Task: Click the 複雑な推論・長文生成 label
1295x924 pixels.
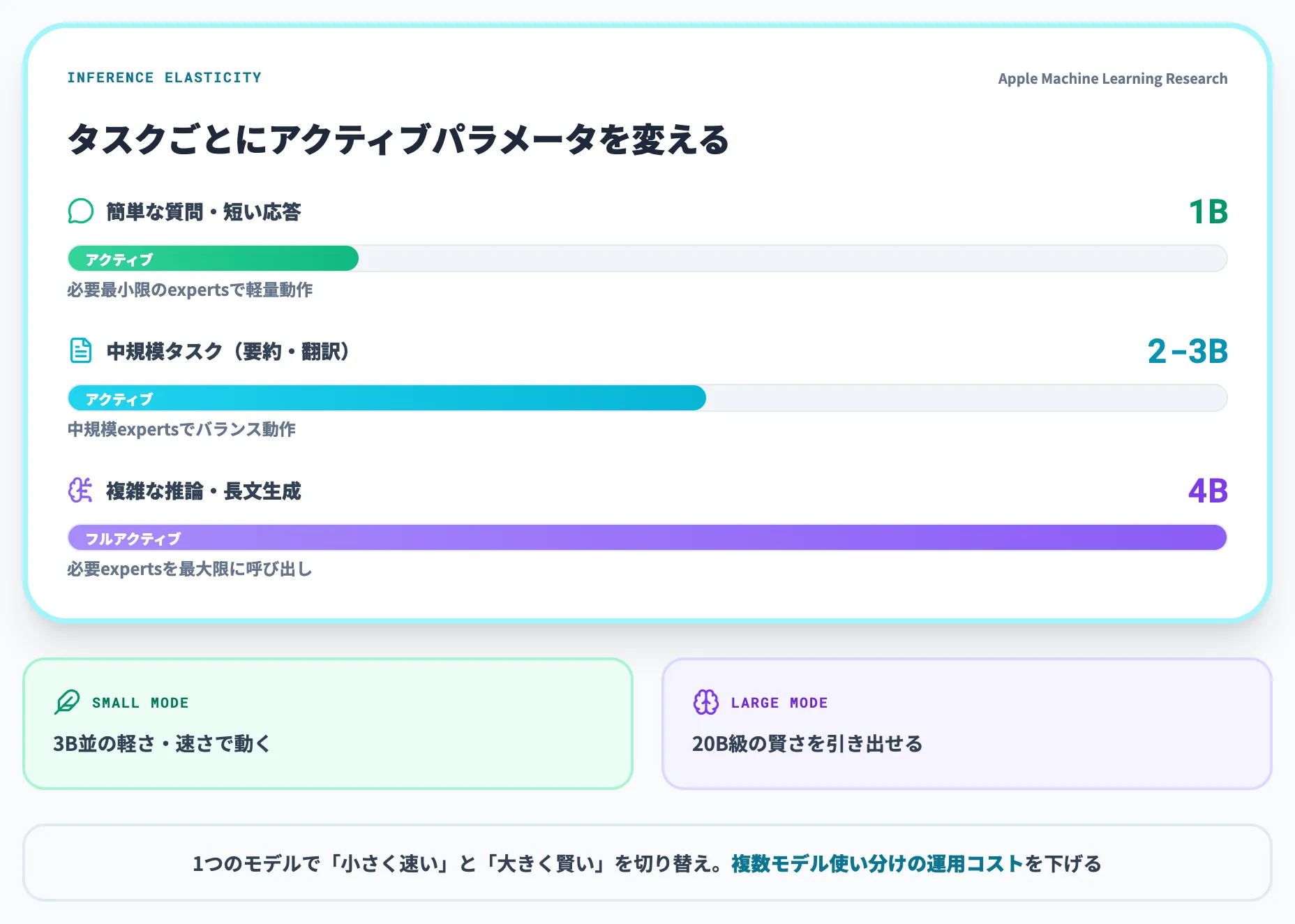Action: pyautogui.click(x=203, y=491)
